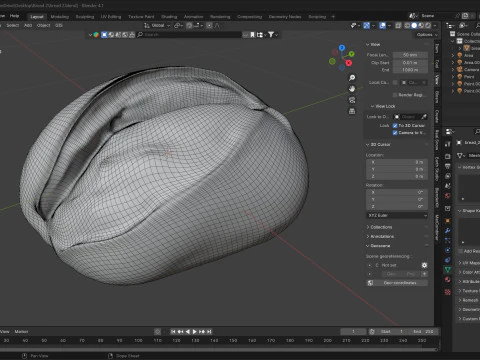Add new workspace with plus tab
The width and height of the screenshot is (480, 360).
333,17
